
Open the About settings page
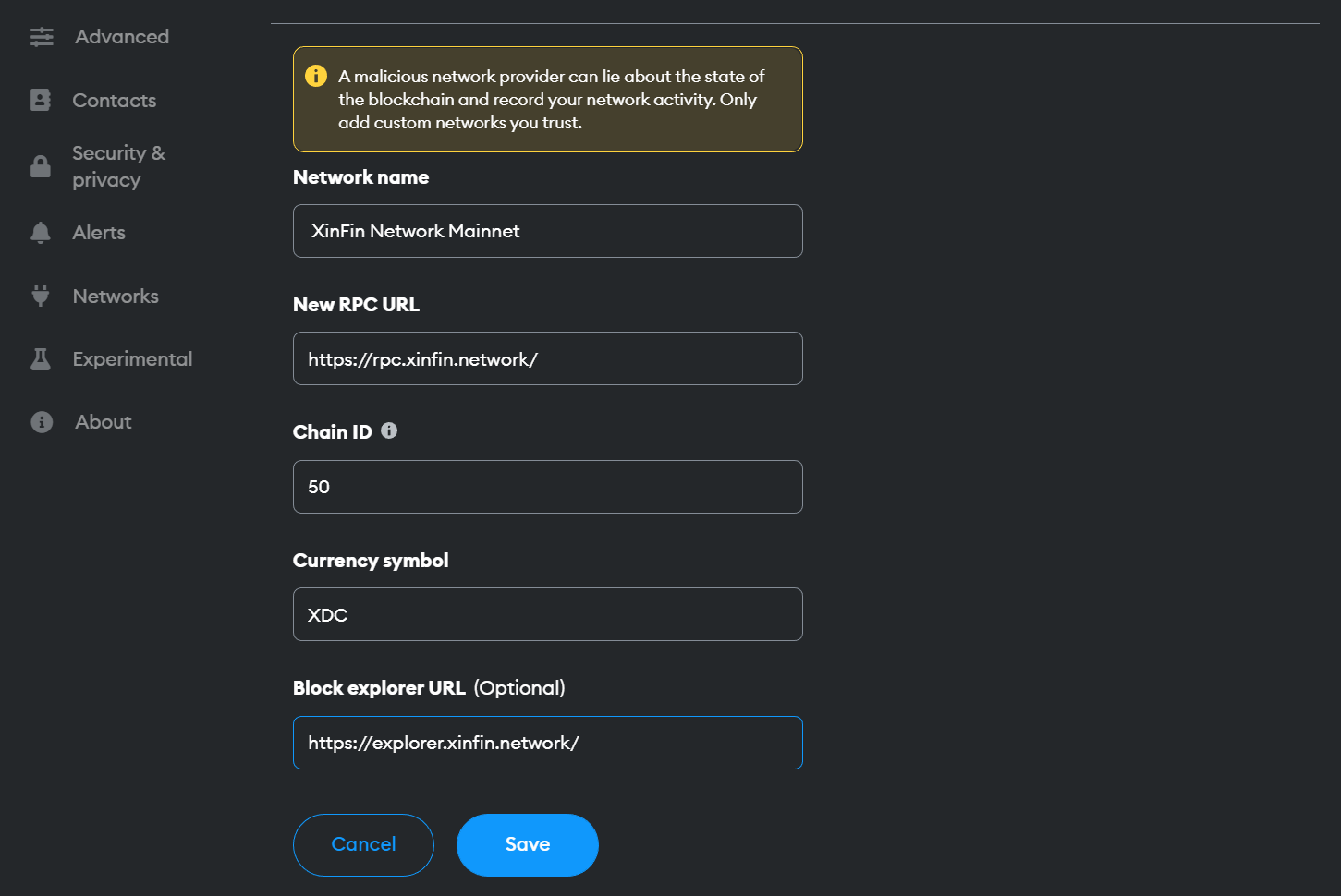[103, 421]
